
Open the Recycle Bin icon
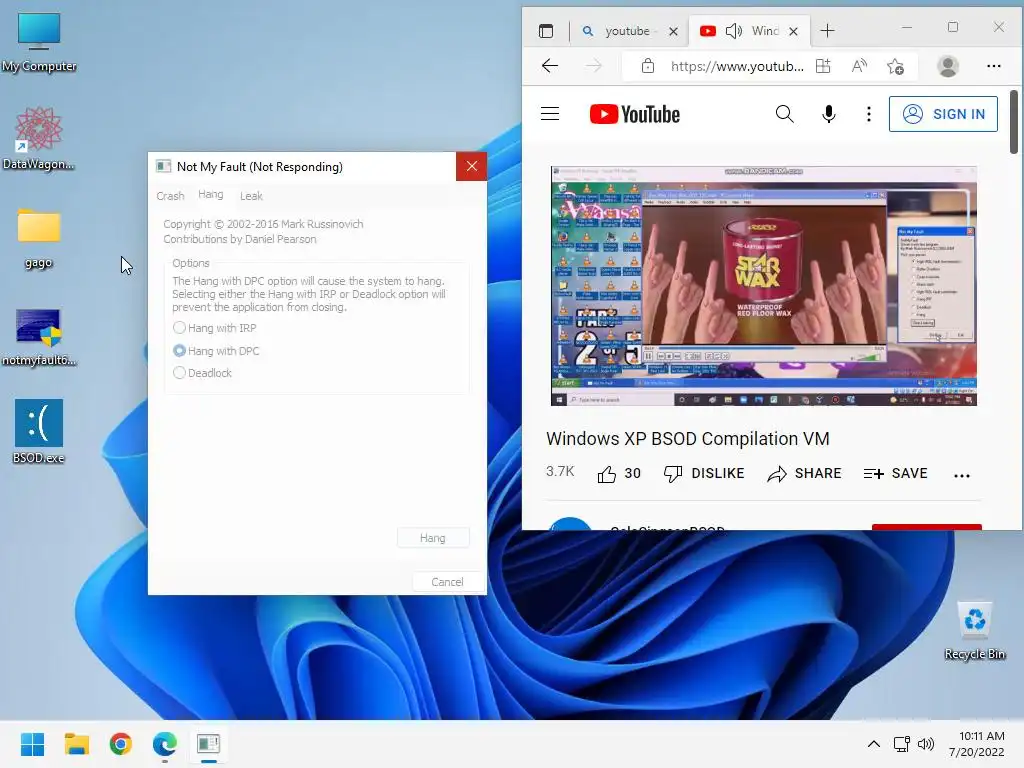974,631
